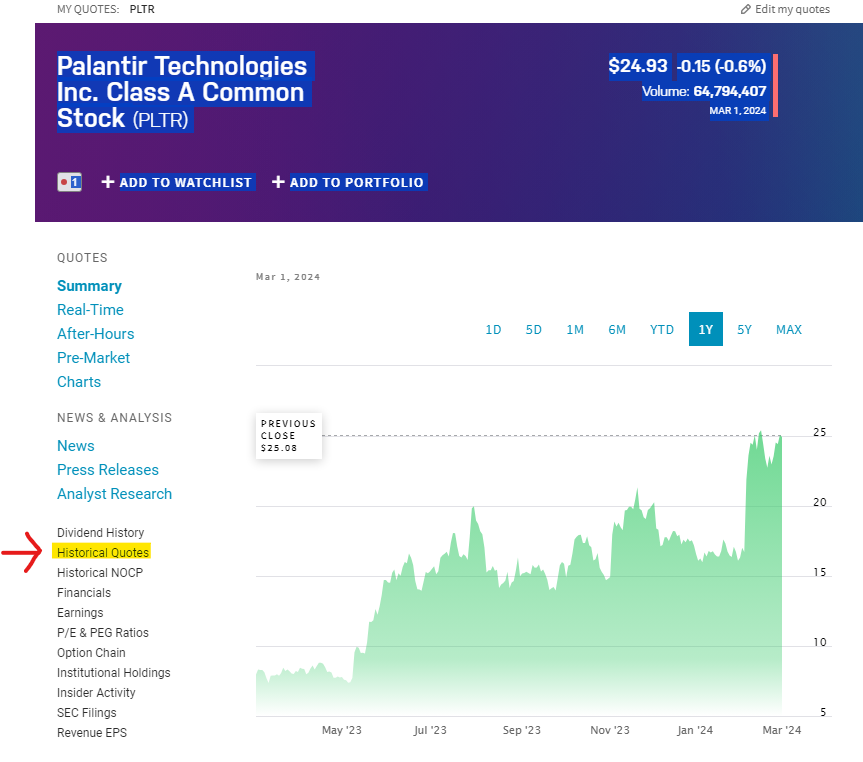The image size is (863, 762).
Task: Click Edit my quotes link
Action: pos(792,9)
